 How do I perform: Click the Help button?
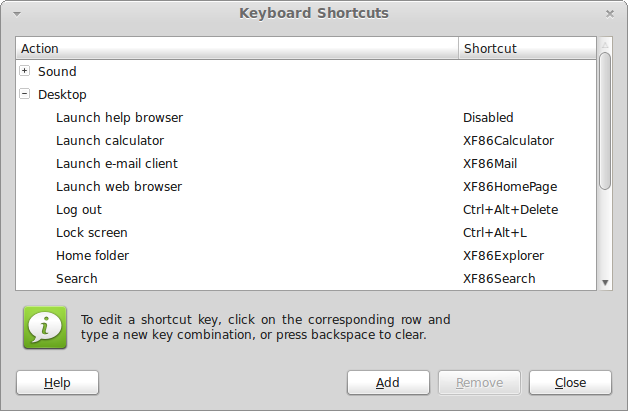click(x=57, y=382)
